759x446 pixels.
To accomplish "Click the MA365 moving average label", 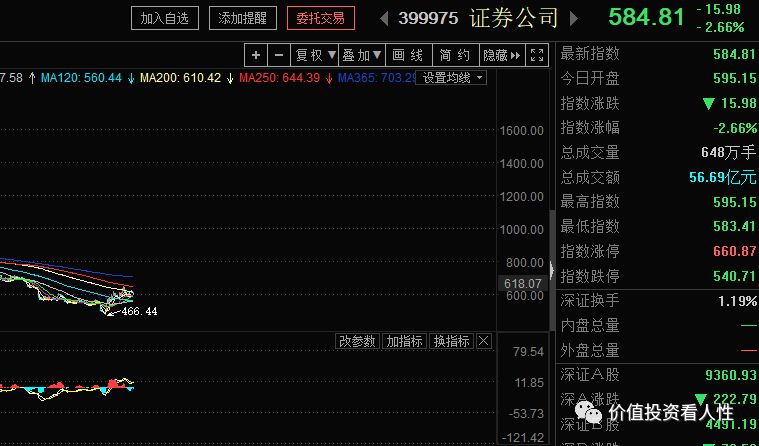I will pos(377,78).
